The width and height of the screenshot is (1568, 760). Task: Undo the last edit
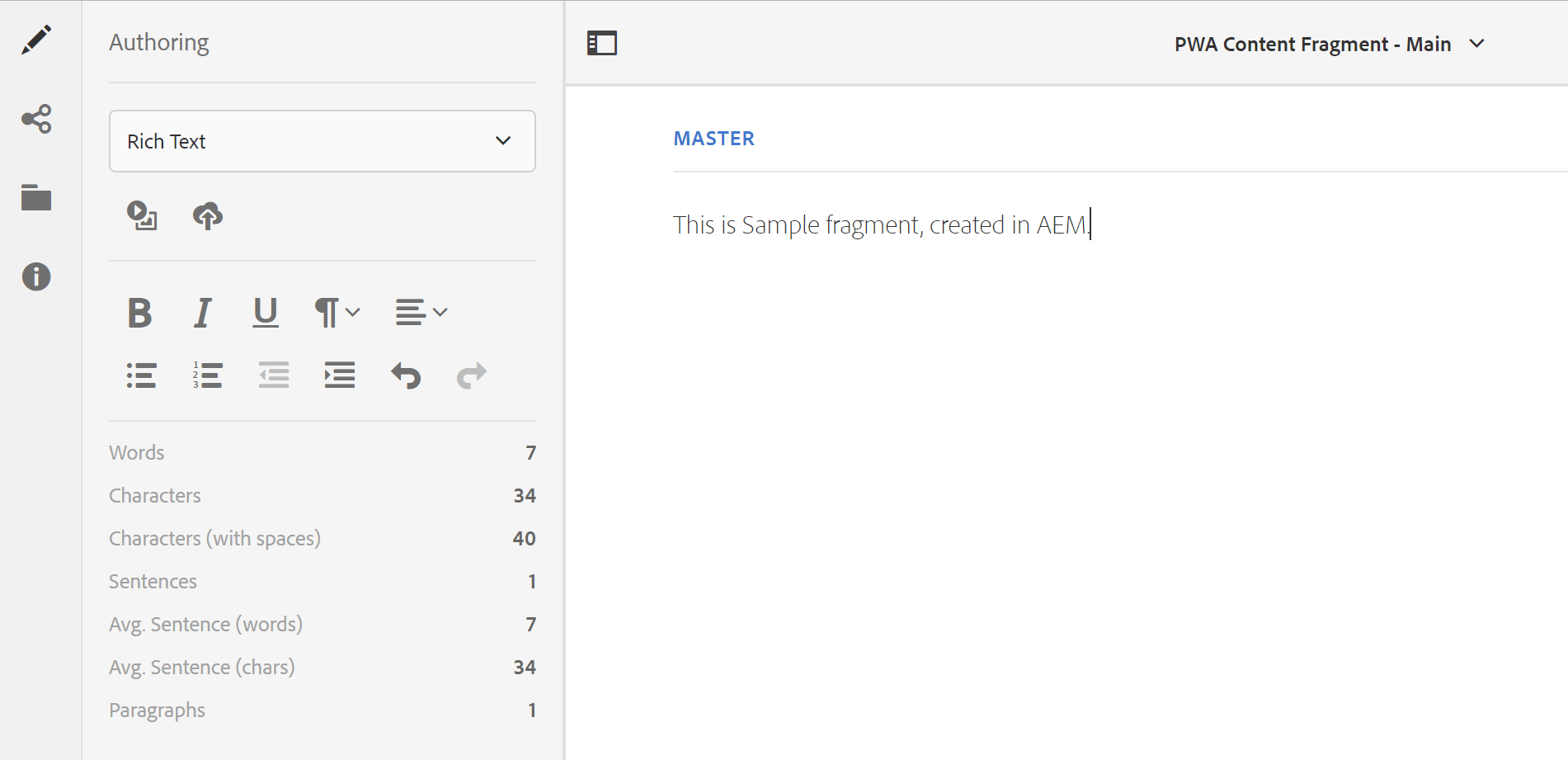pyautogui.click(x=405, y=375)
